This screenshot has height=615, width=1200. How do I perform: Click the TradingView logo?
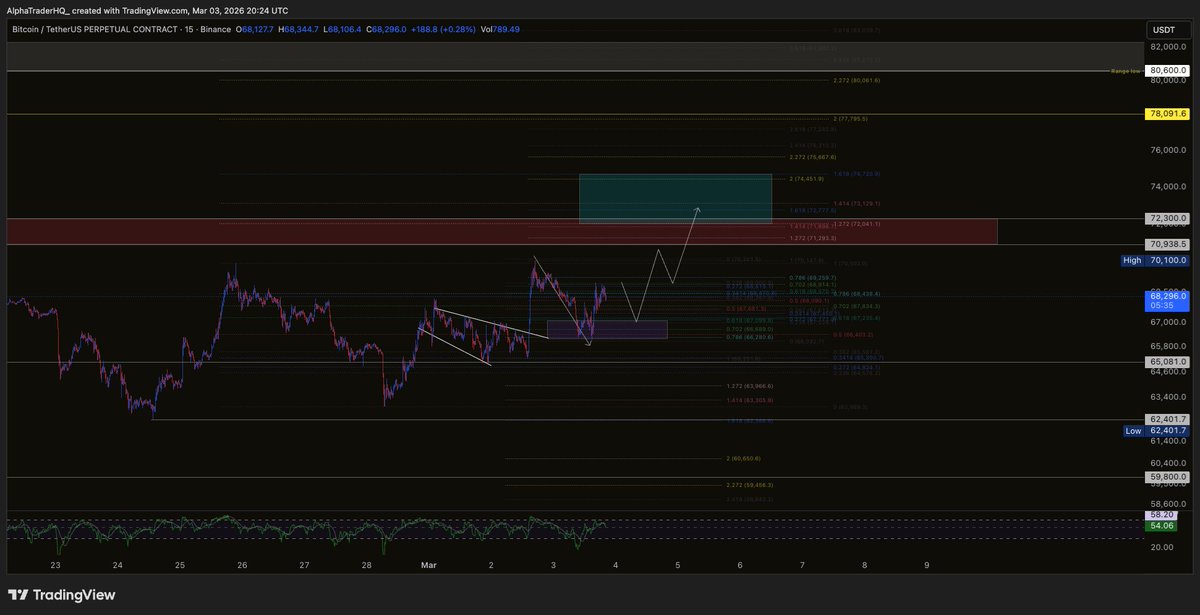point(61,595)
